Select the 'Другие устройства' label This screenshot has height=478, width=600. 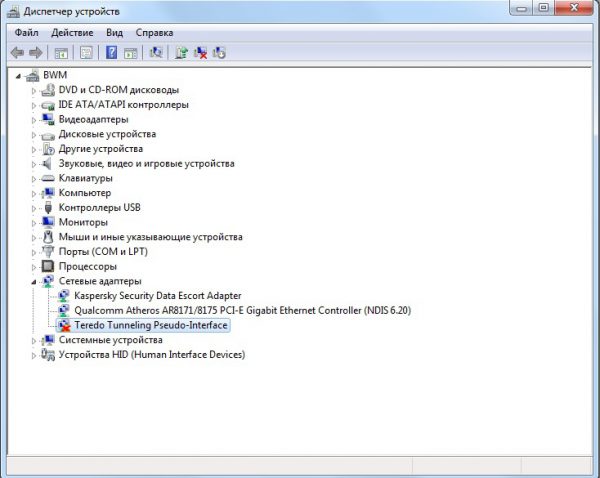[x=101, y=149]
